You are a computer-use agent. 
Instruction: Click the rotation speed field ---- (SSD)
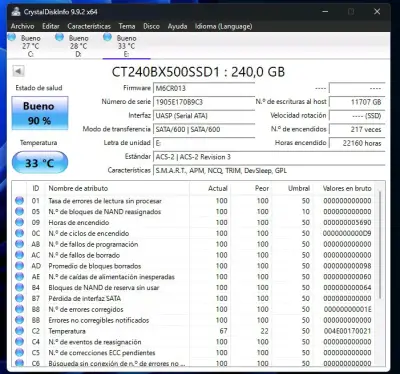[357, 116]
